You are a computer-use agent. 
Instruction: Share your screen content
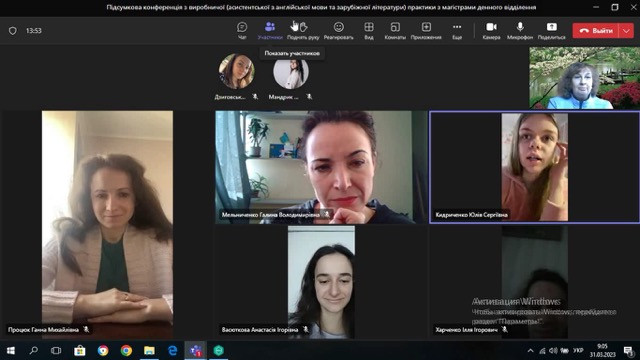tap(551, 31)
